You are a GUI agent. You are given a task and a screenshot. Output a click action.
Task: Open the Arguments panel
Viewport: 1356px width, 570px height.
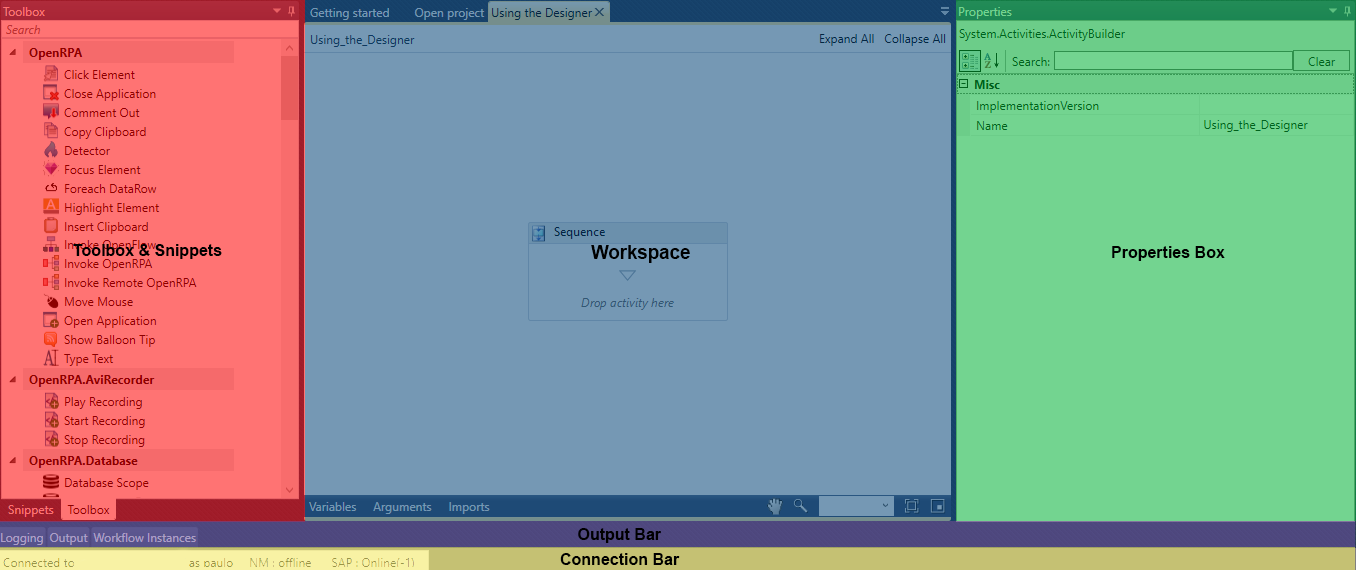(402, 507)
